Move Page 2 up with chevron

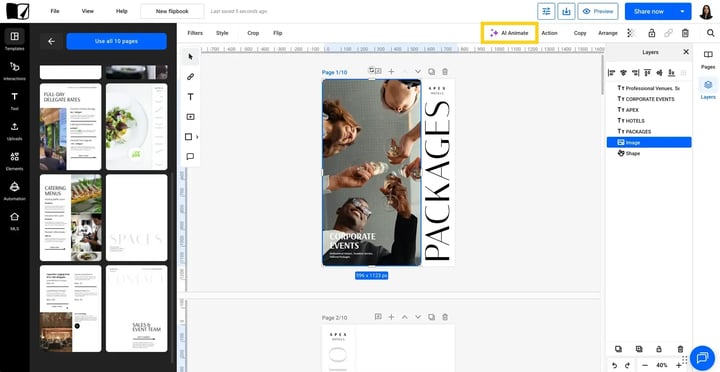(405, 317)
